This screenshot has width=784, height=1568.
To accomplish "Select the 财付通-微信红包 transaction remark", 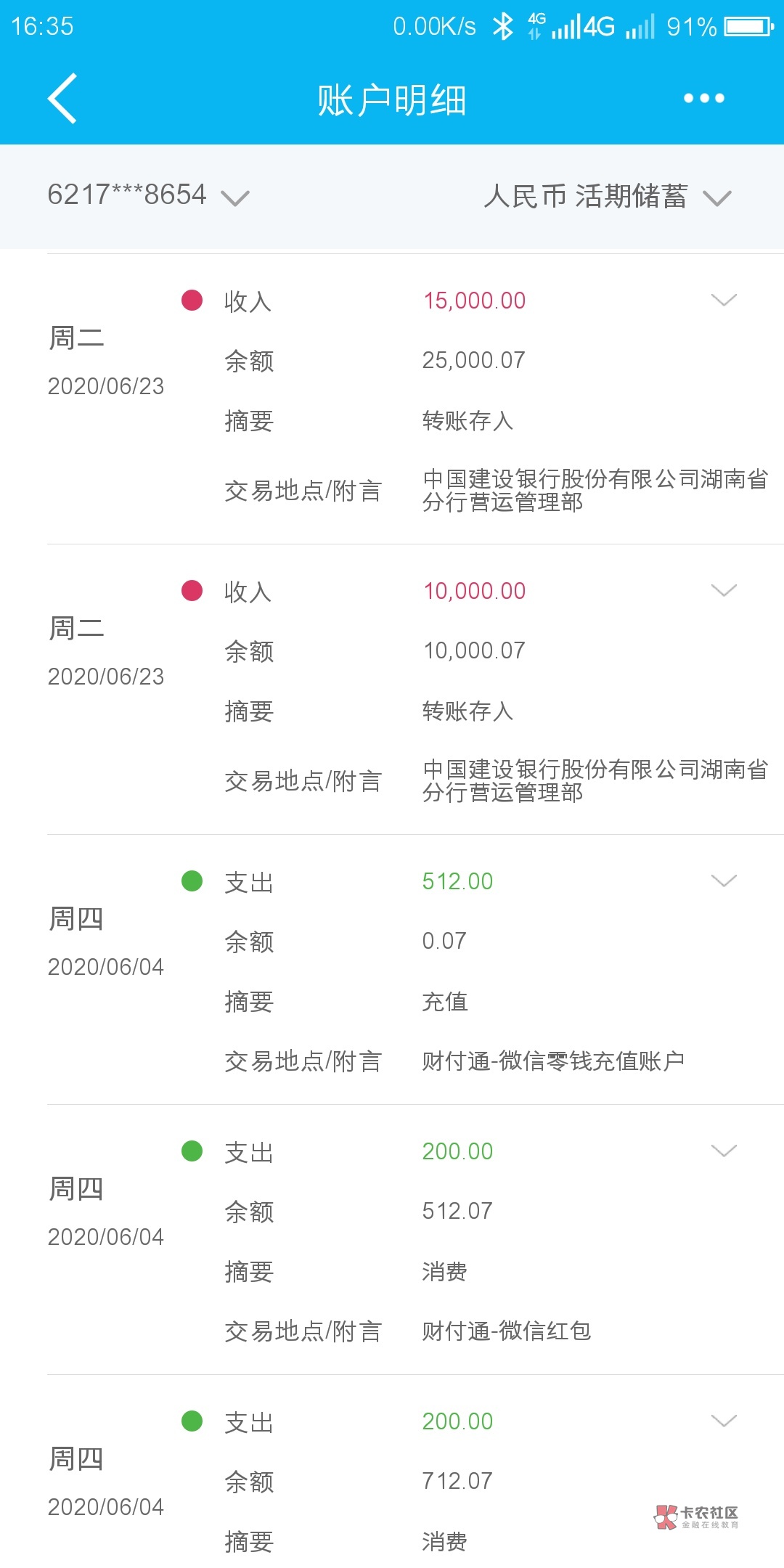I will pos(507,1331).
